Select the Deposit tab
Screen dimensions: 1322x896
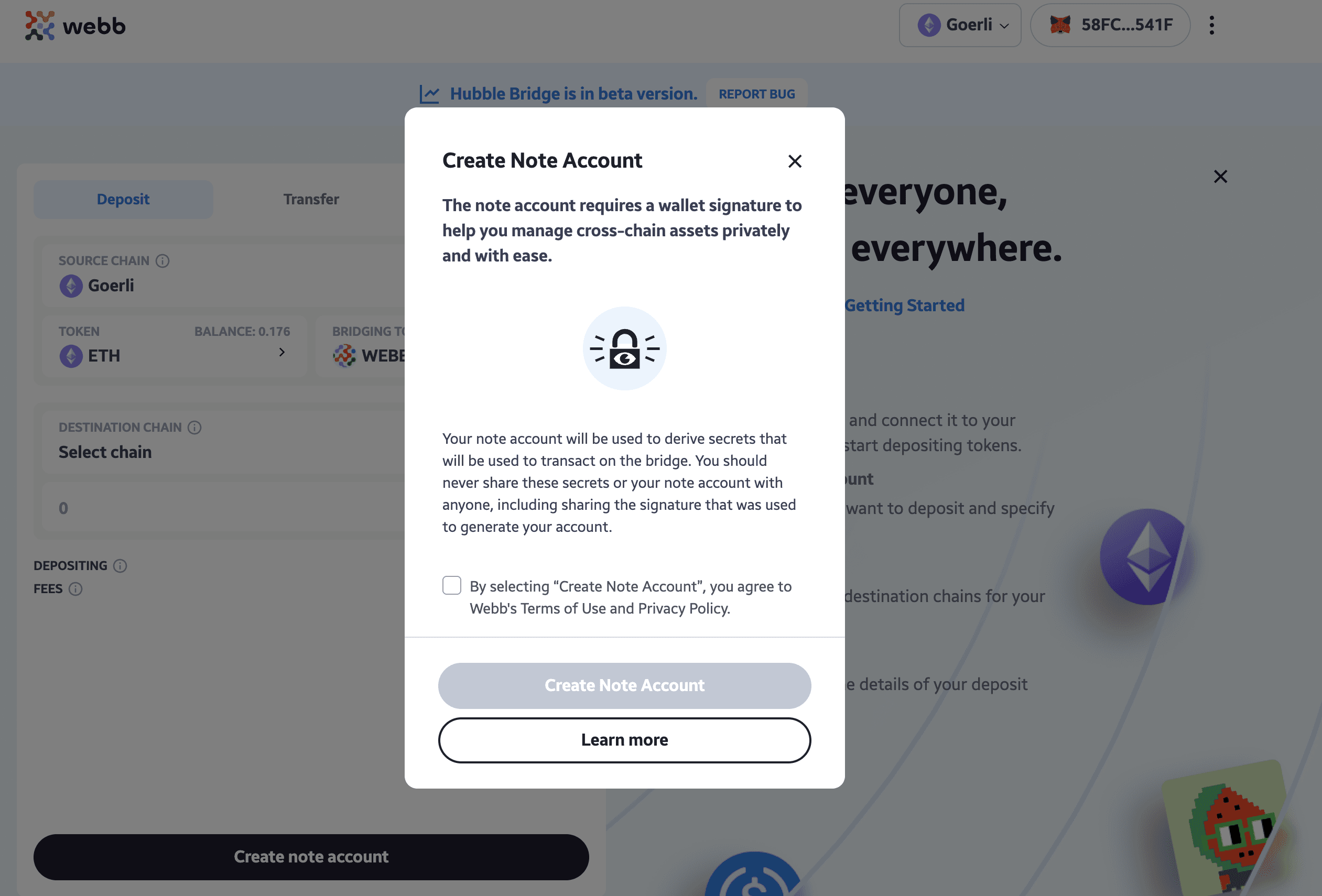click(123, 199)
